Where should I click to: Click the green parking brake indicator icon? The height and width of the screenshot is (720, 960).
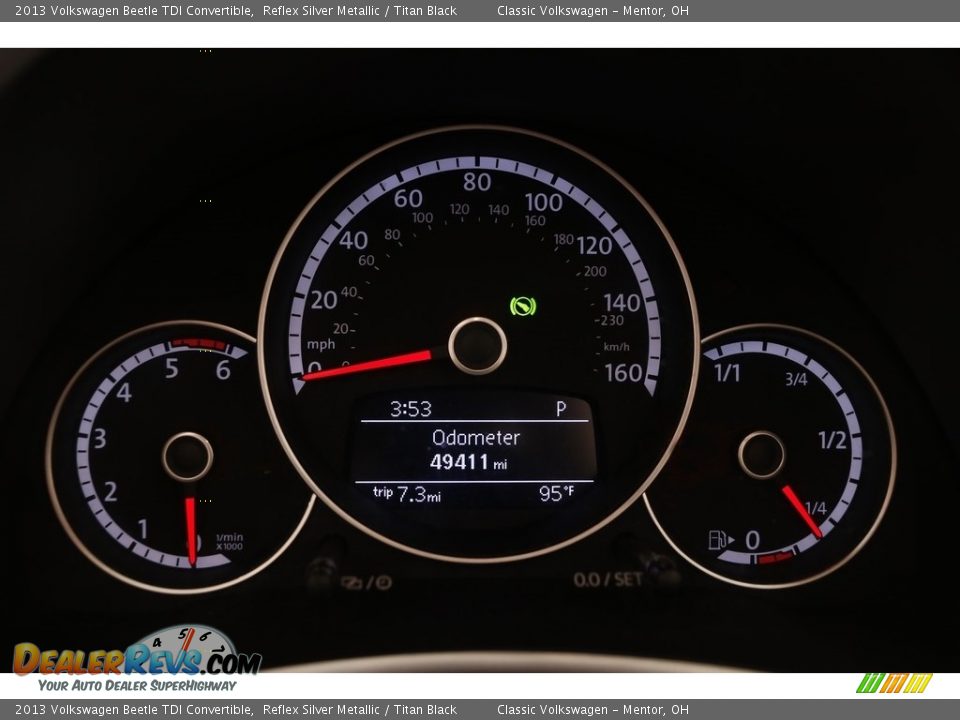coord(522,306)
